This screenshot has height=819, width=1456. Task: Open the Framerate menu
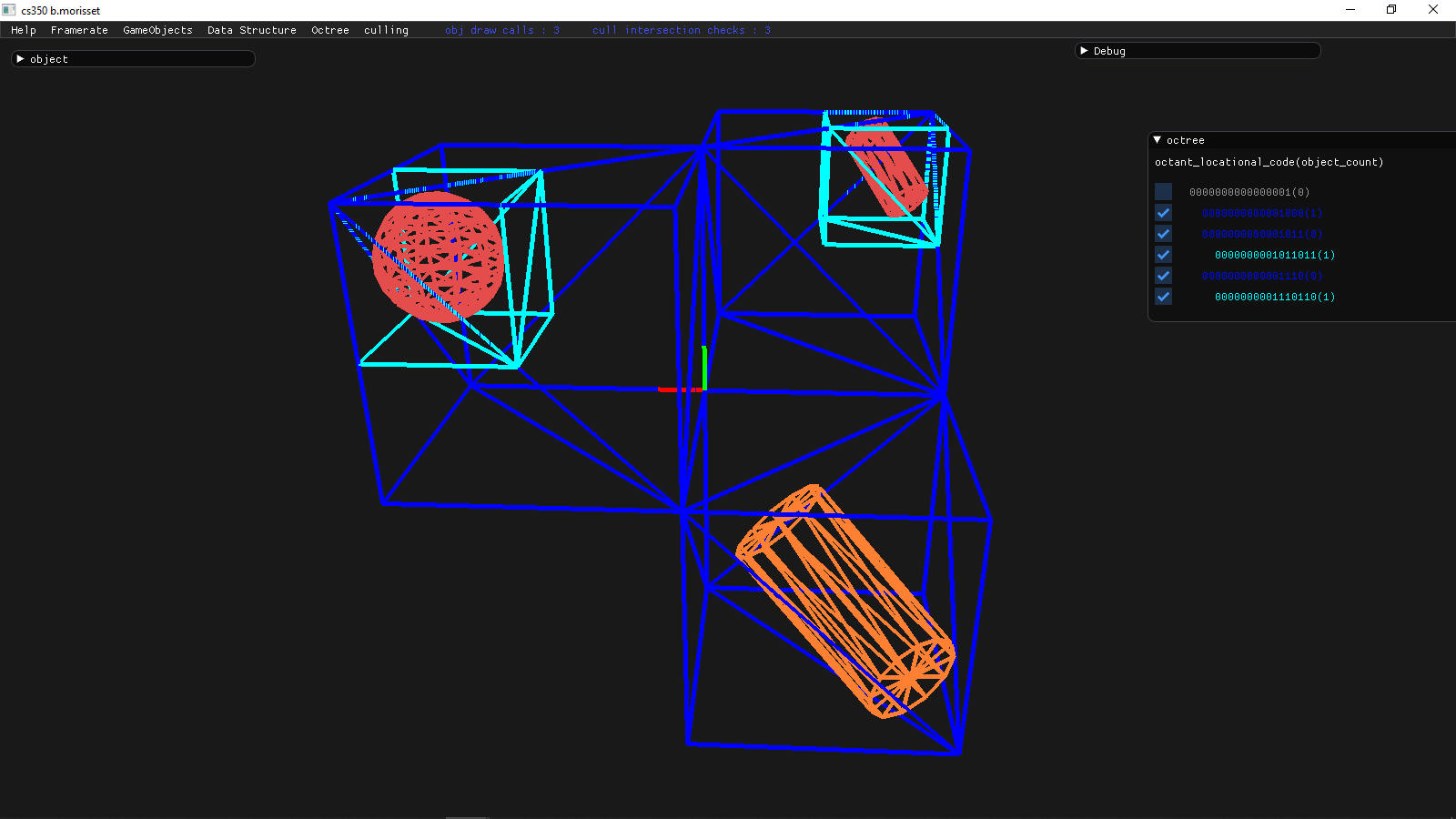coord(79,30)
